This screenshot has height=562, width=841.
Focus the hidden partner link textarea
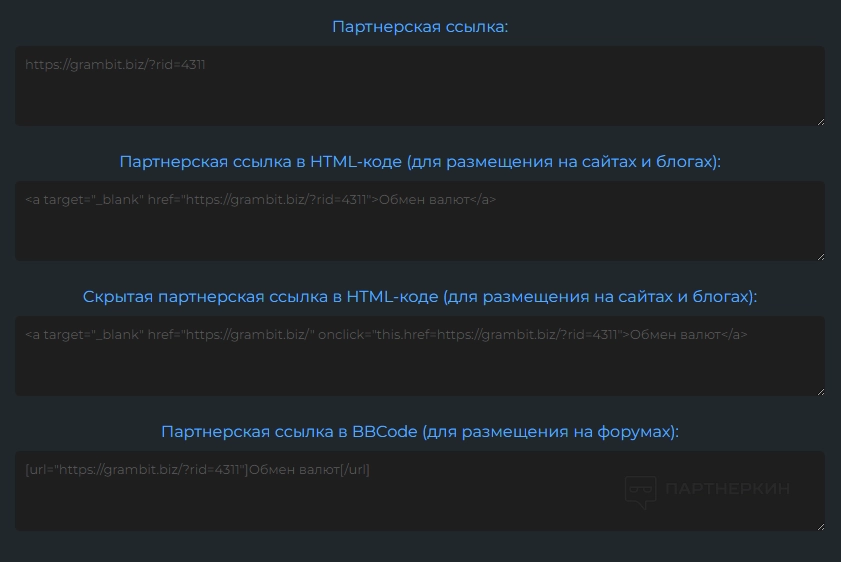click(420, 368)
